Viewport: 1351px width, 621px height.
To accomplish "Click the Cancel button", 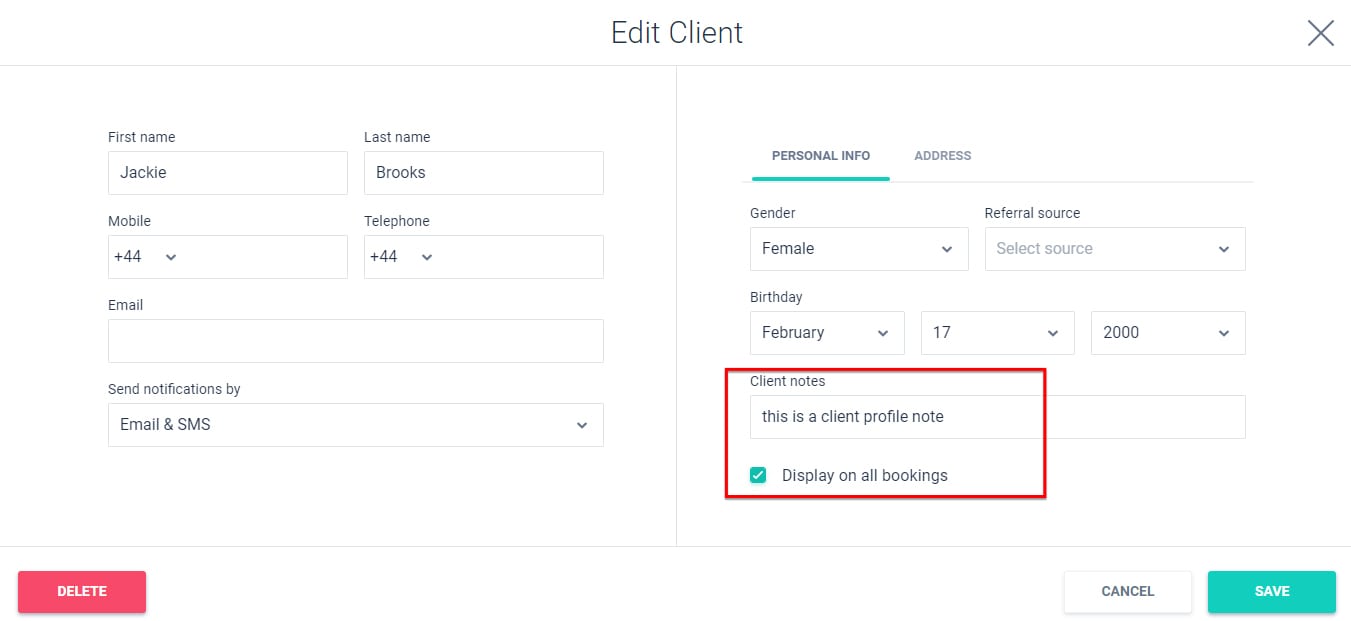I will 1128,592.
